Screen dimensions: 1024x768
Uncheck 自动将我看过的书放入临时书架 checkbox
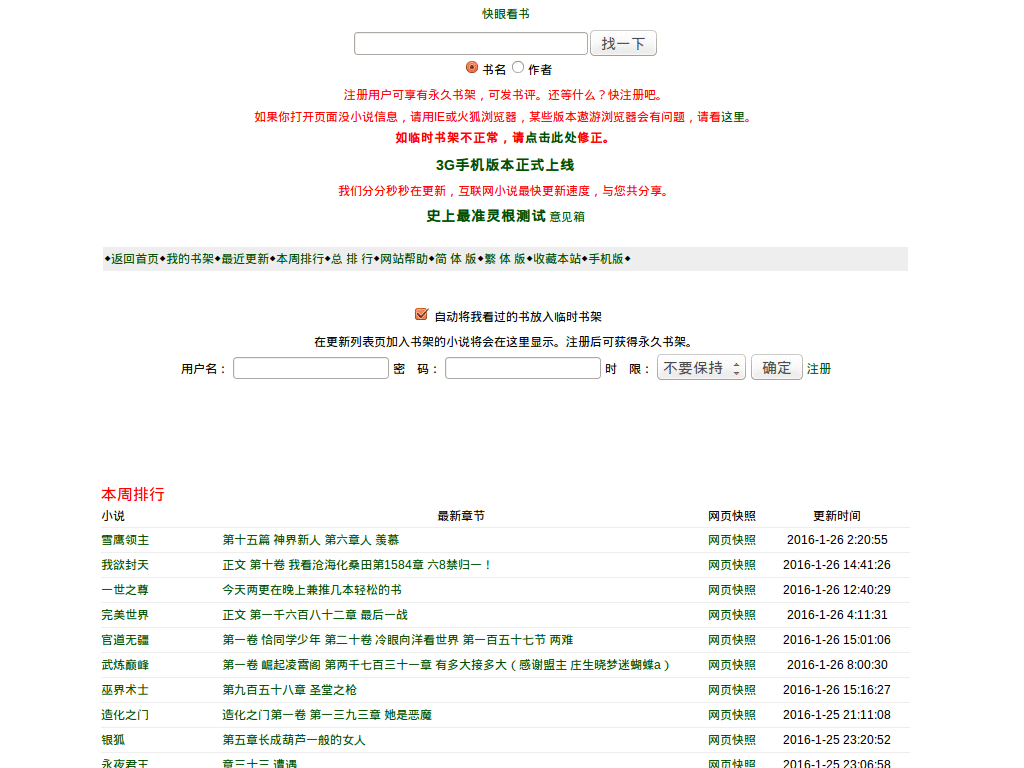pos(422,315)
